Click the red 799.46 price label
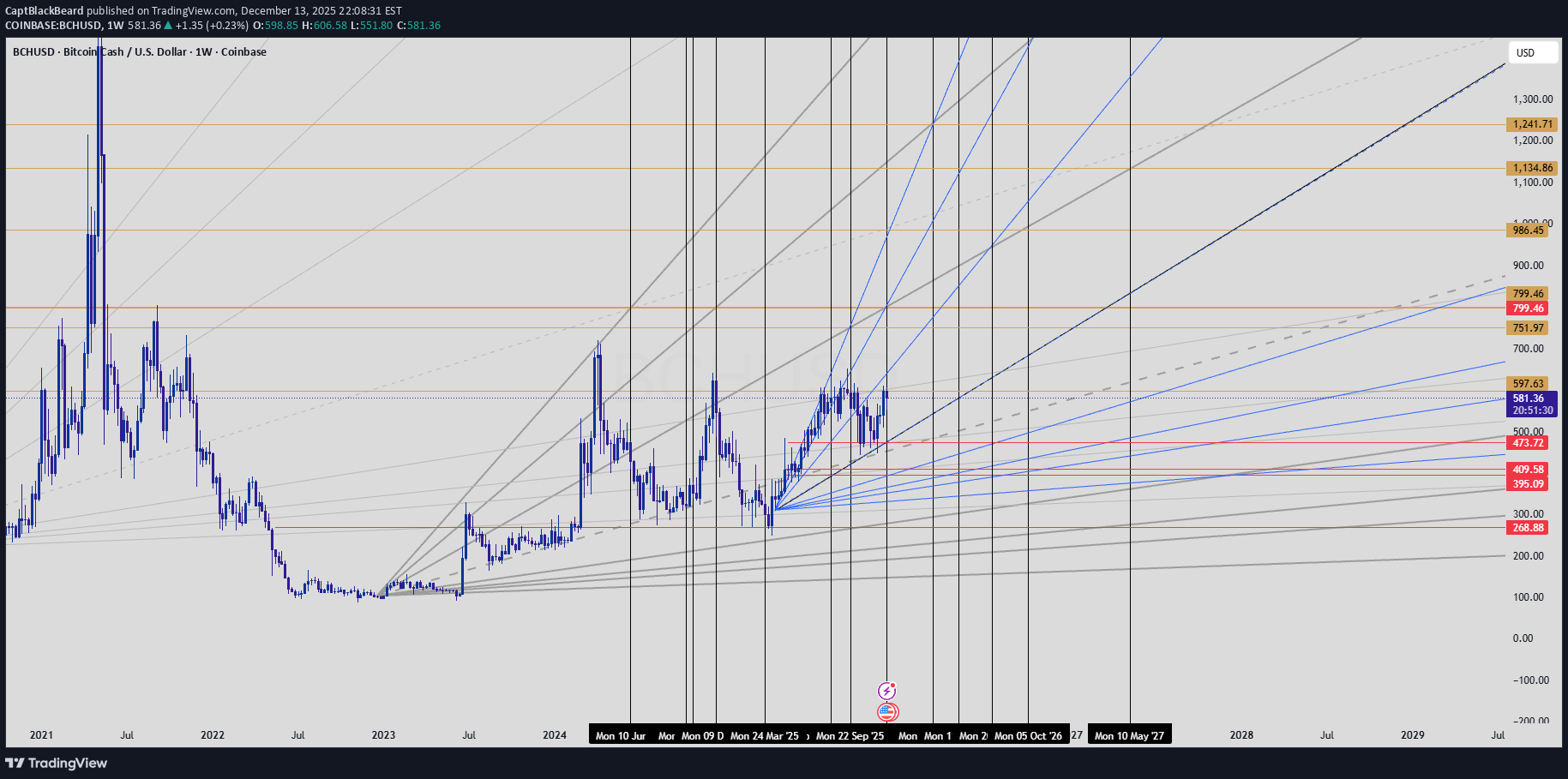The width and height of the screenshot is (1568, 779). point(1528,309)
